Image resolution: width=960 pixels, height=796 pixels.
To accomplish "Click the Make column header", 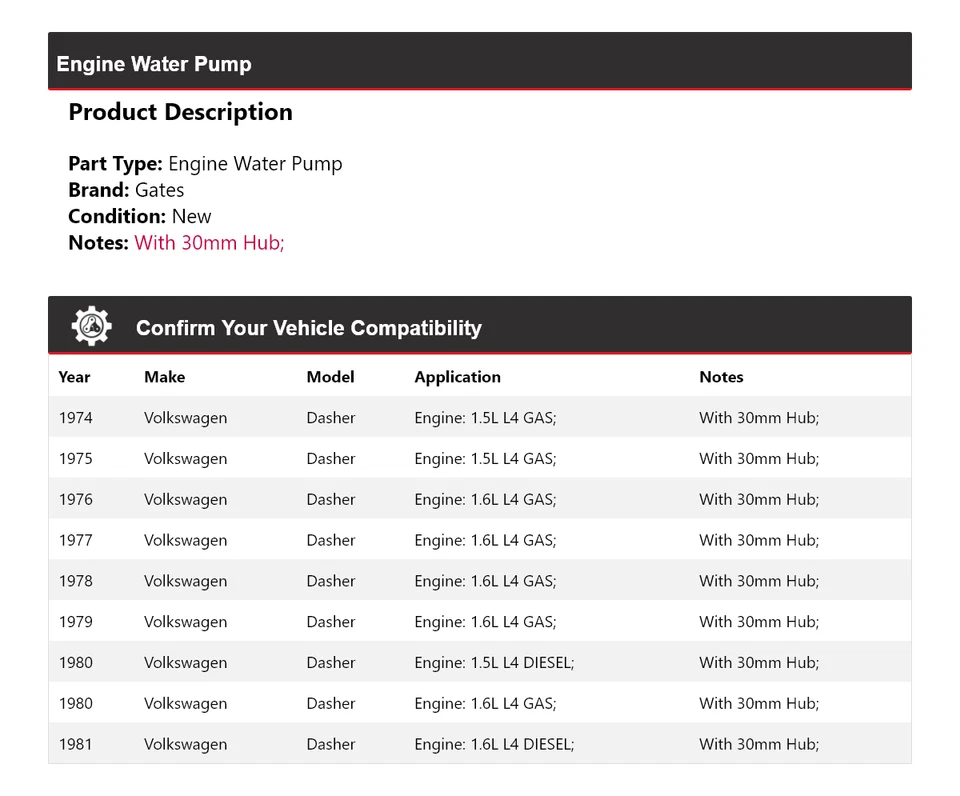I will (x=164, y=377).
